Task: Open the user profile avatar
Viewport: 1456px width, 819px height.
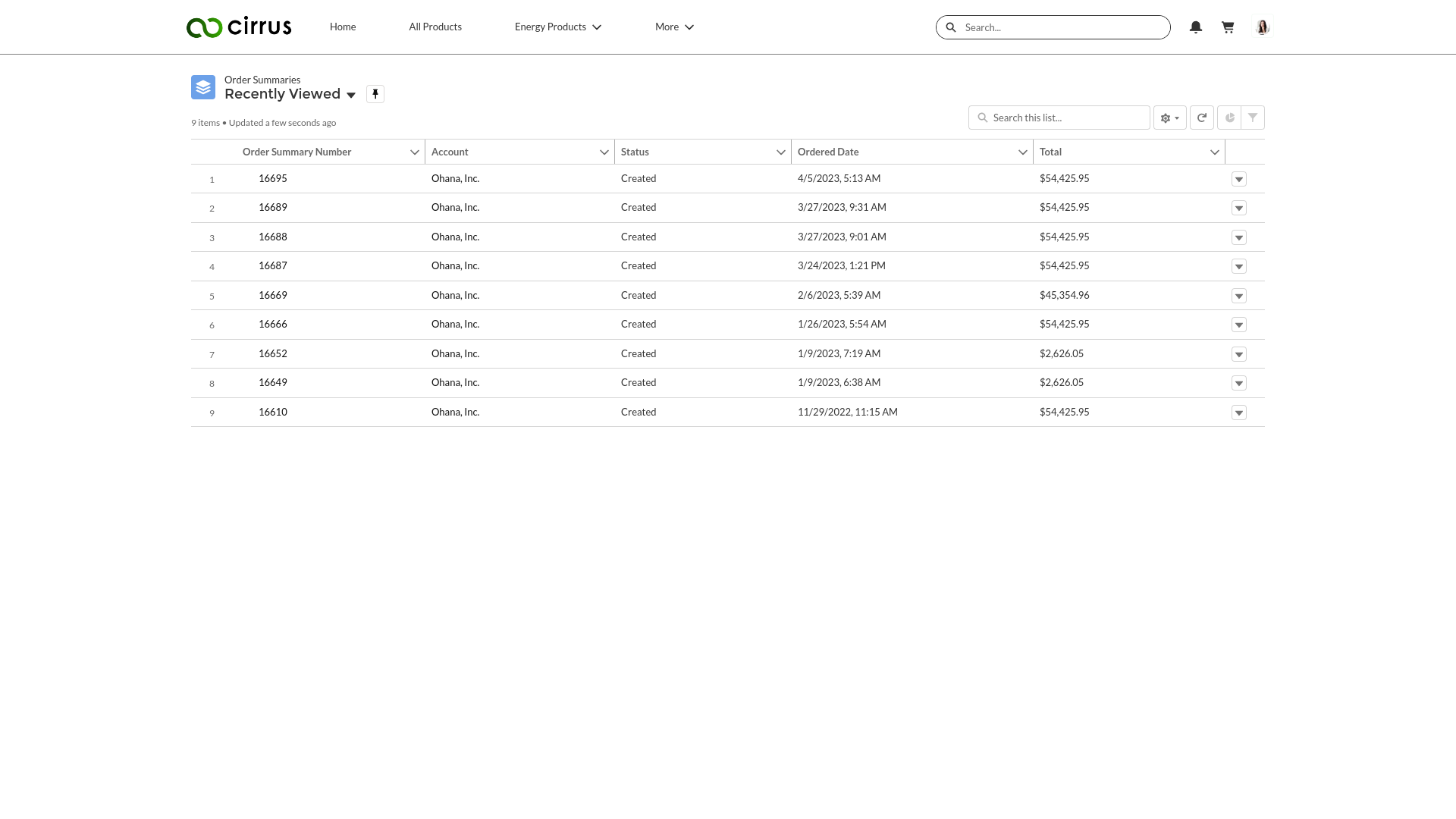Action: click(x=1263, y=27)
